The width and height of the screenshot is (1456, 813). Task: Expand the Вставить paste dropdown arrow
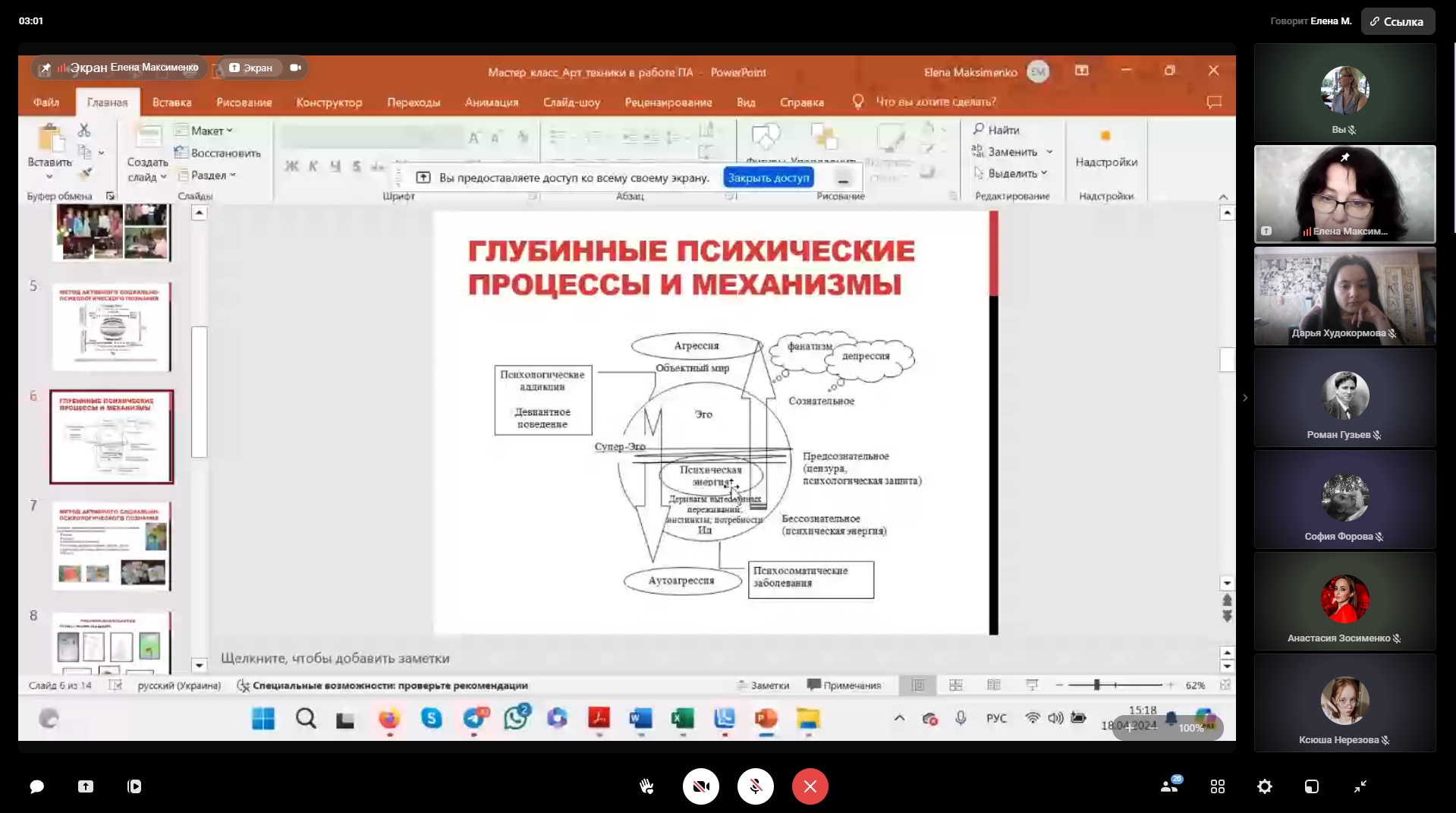click(49, 177)
